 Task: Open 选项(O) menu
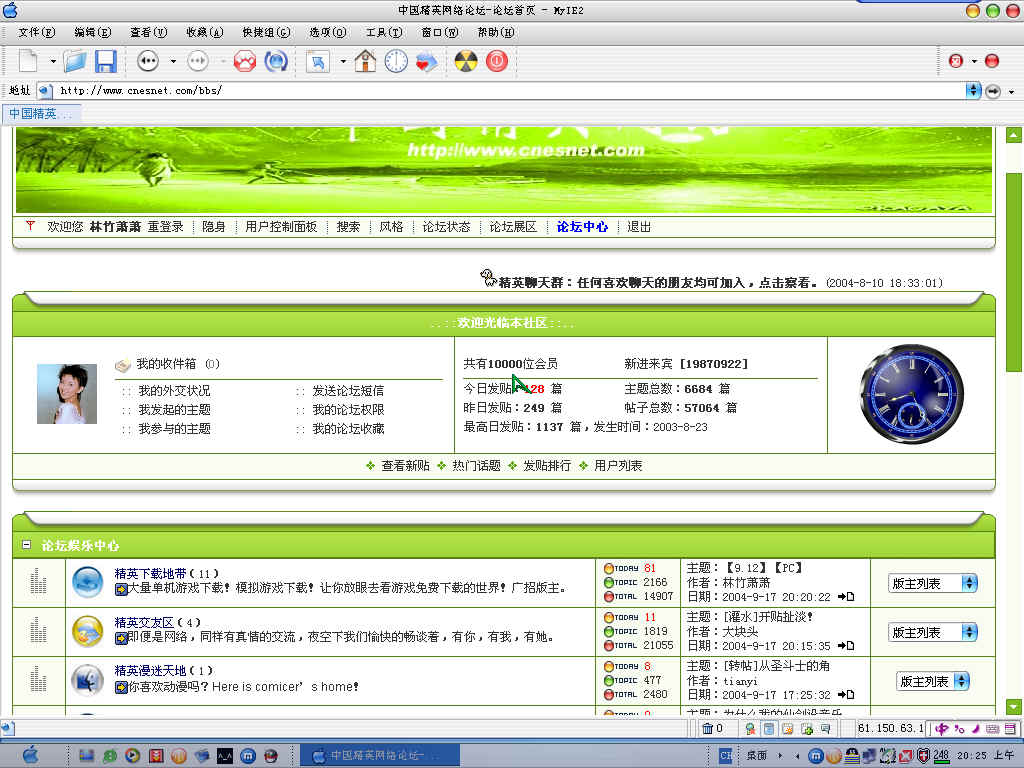coord(328,32)
